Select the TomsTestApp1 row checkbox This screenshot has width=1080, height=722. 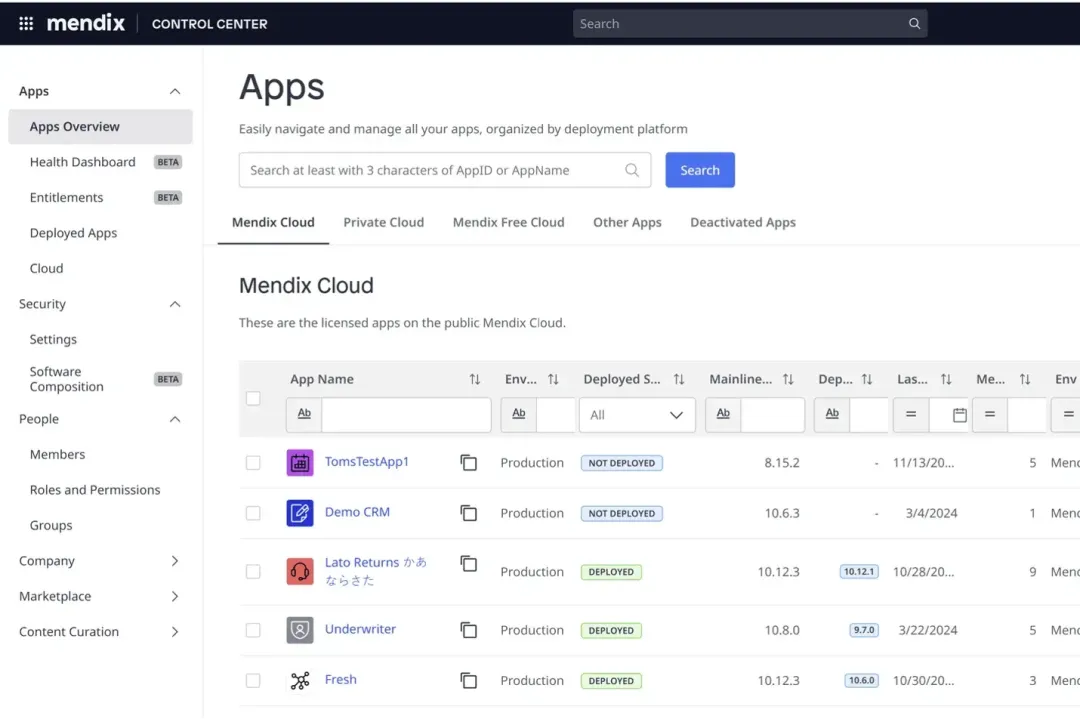coord(253,462)
